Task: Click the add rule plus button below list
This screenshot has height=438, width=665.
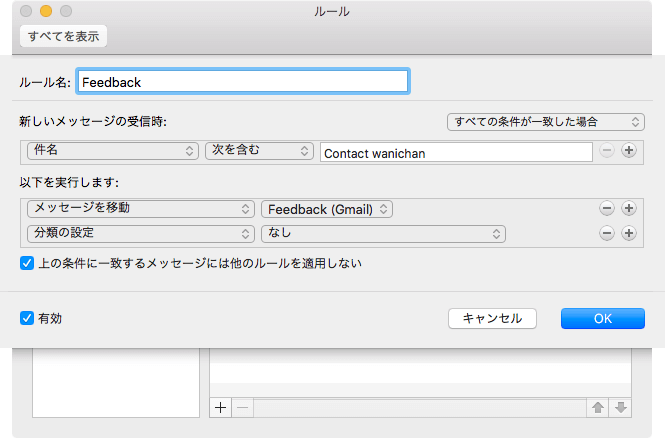Action: [221, 407]
